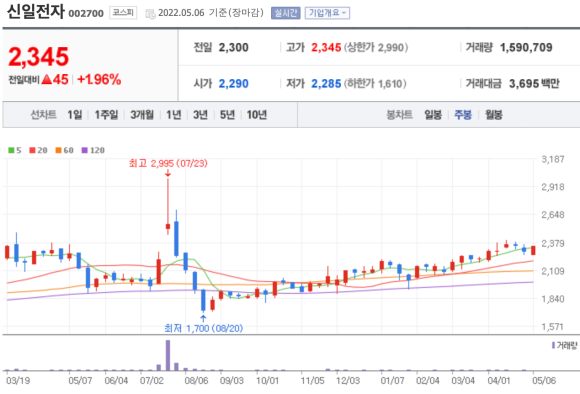Click the 하한가 1,610 text

pyautogui.click(x=375, y=84)
